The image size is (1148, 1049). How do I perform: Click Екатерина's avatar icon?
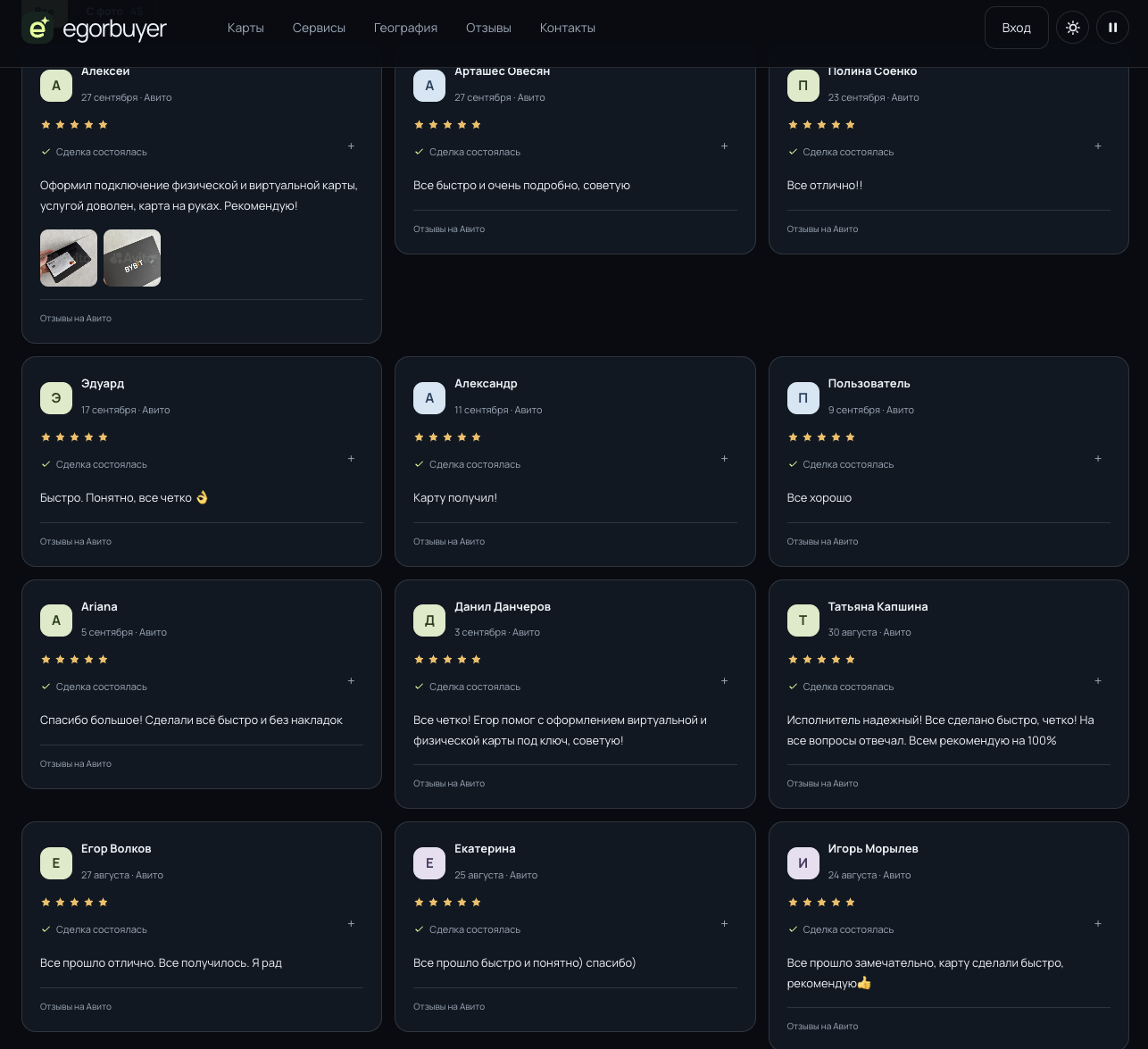coord(429,862)
